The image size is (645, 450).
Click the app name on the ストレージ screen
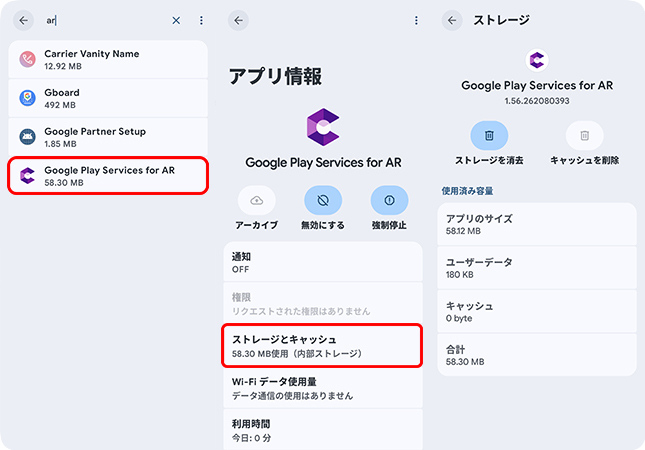(537, 85)
